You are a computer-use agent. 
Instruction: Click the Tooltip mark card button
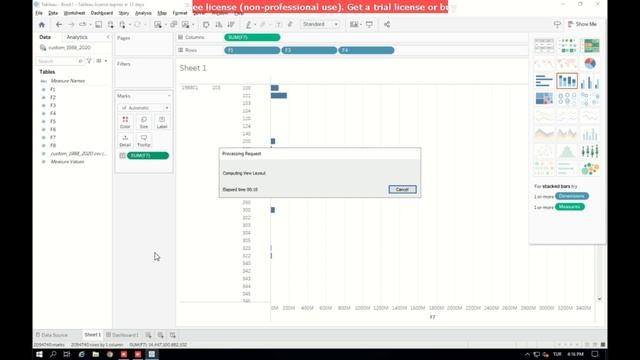point(144,141)
